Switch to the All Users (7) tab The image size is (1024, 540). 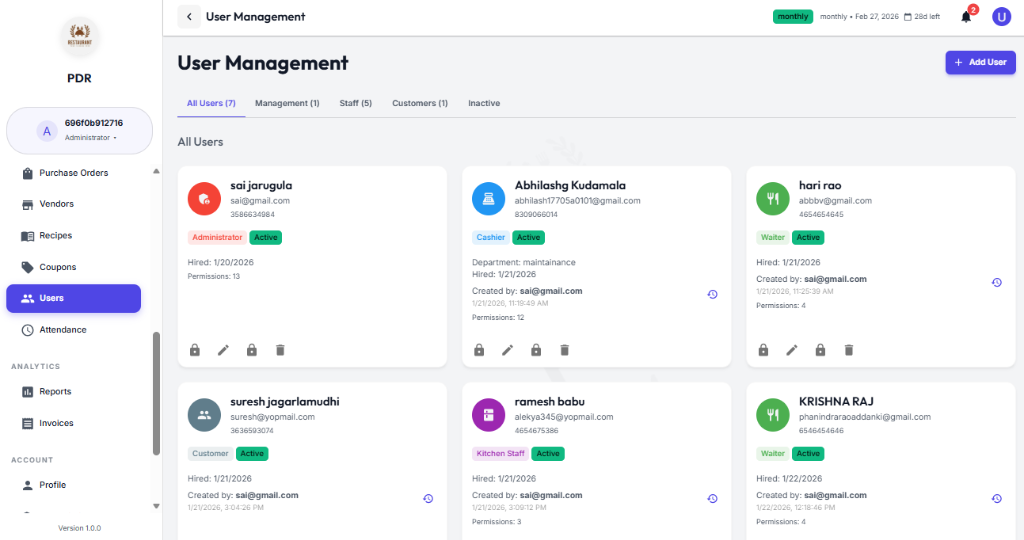click(211, 103)
